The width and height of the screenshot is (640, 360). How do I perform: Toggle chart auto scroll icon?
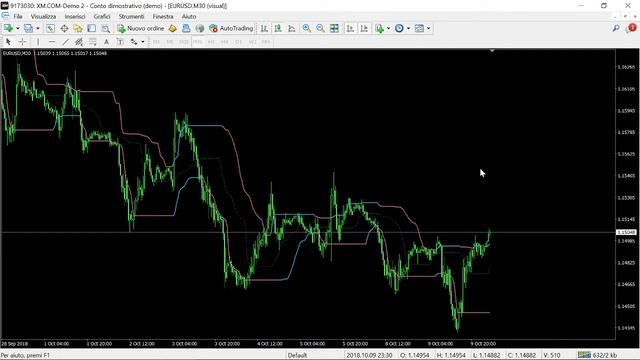point(350,28)
